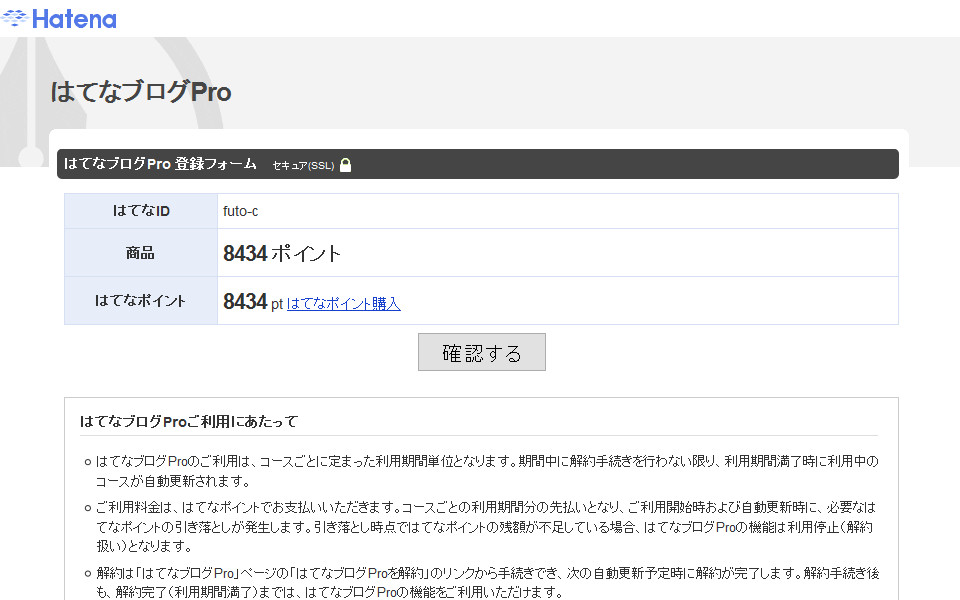Select the 商品 row label
960x600 pixels.
click(x=141, y=253)
